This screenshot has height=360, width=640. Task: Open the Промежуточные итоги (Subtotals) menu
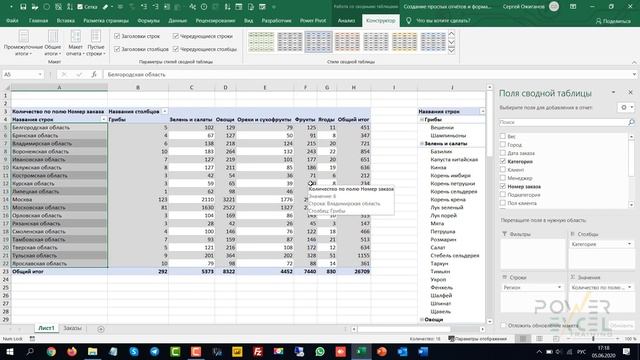(23, 43)
